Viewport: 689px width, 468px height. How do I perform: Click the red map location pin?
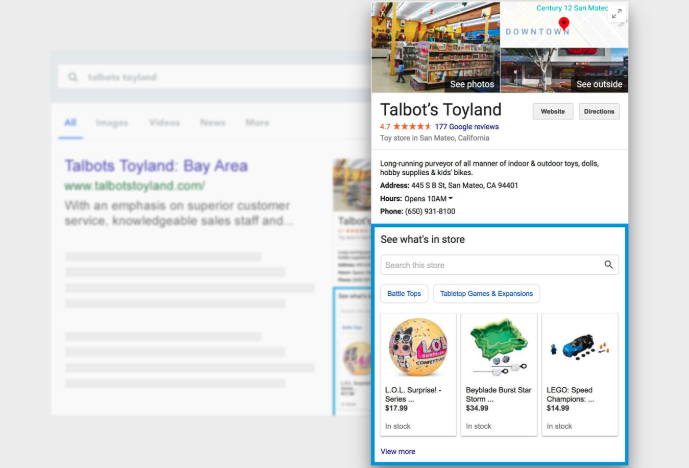coord(564,23)
